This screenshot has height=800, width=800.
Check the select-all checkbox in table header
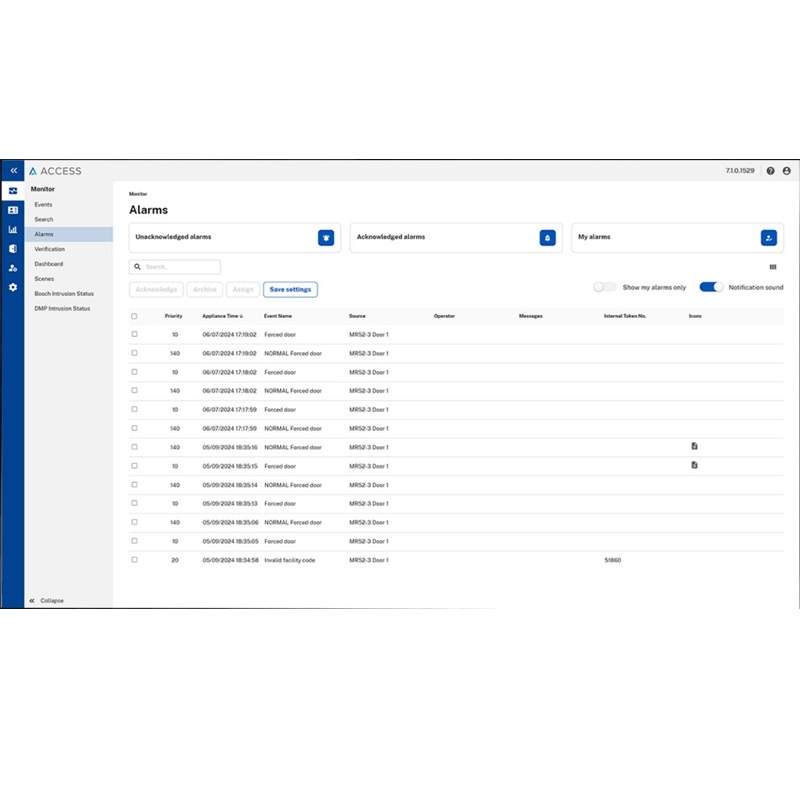tap(135, 316)
